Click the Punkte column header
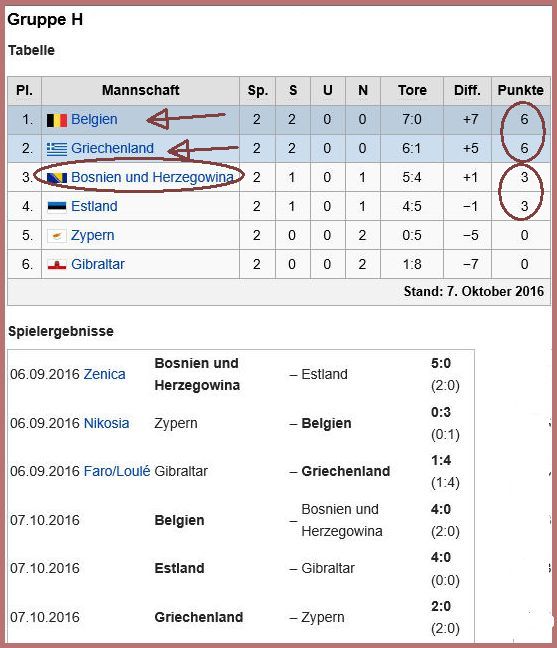This screenshot has height=648, width=557. point(521,90)
